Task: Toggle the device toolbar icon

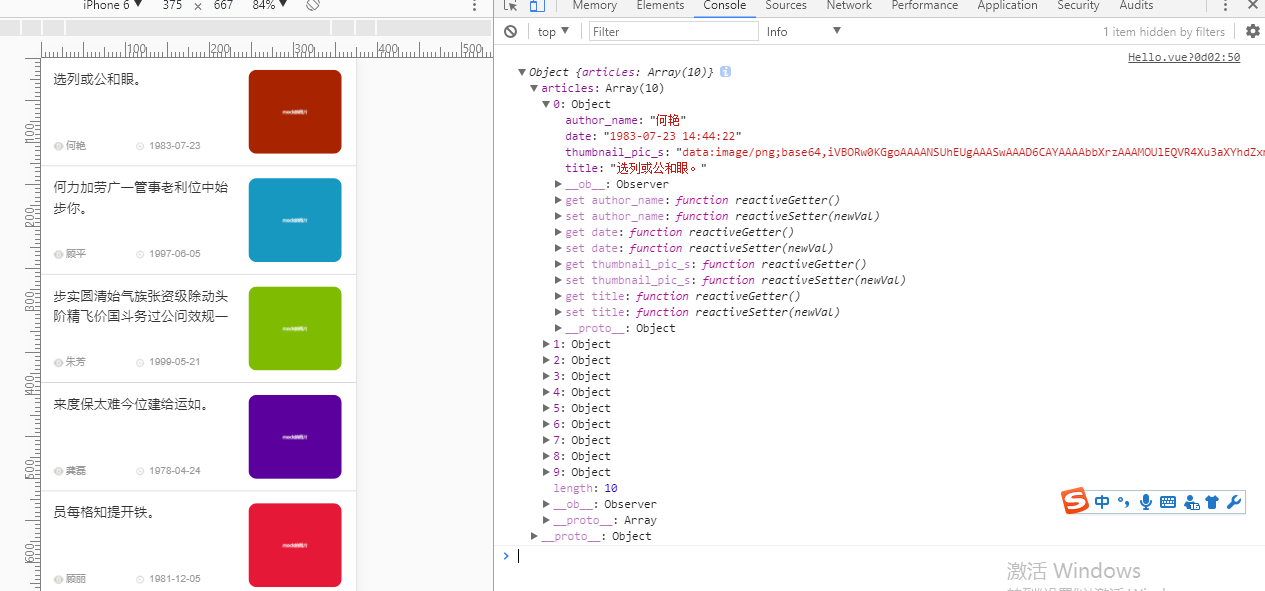Action: pos(537,6)
